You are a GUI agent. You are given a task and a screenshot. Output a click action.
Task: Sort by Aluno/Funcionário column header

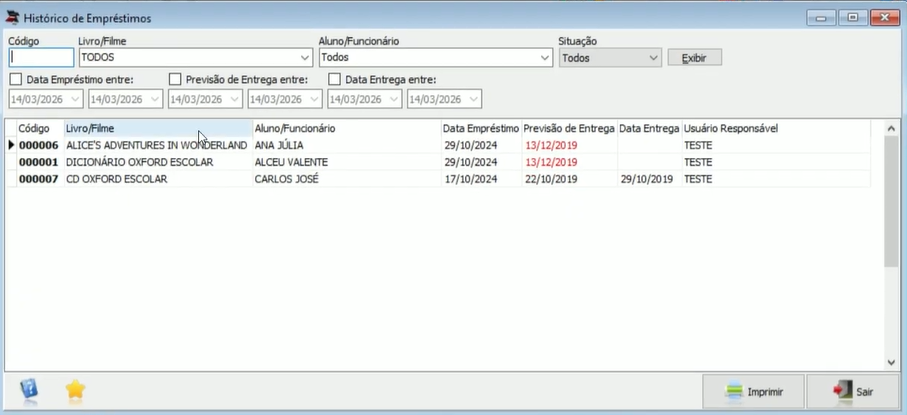[346, 128]
